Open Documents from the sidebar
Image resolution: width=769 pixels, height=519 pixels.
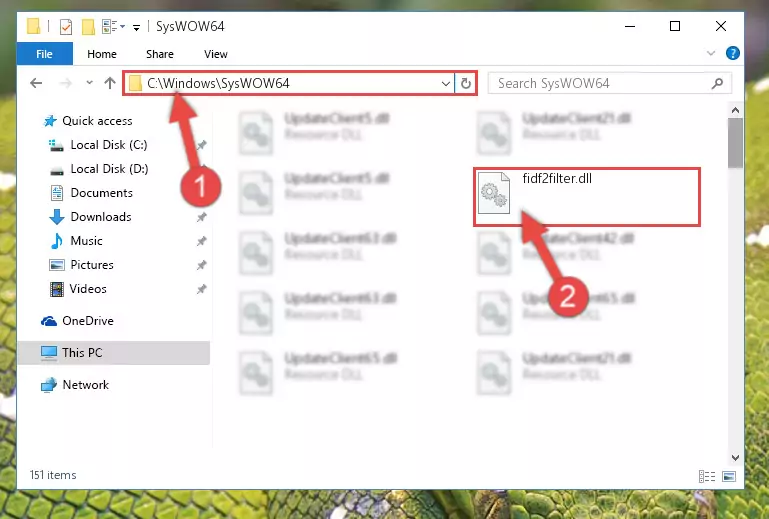102,193
